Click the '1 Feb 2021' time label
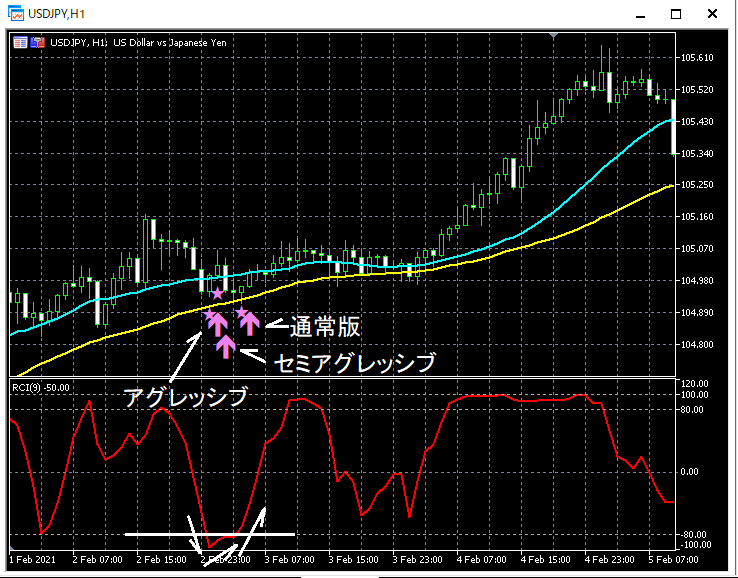 tap(32, 560)
